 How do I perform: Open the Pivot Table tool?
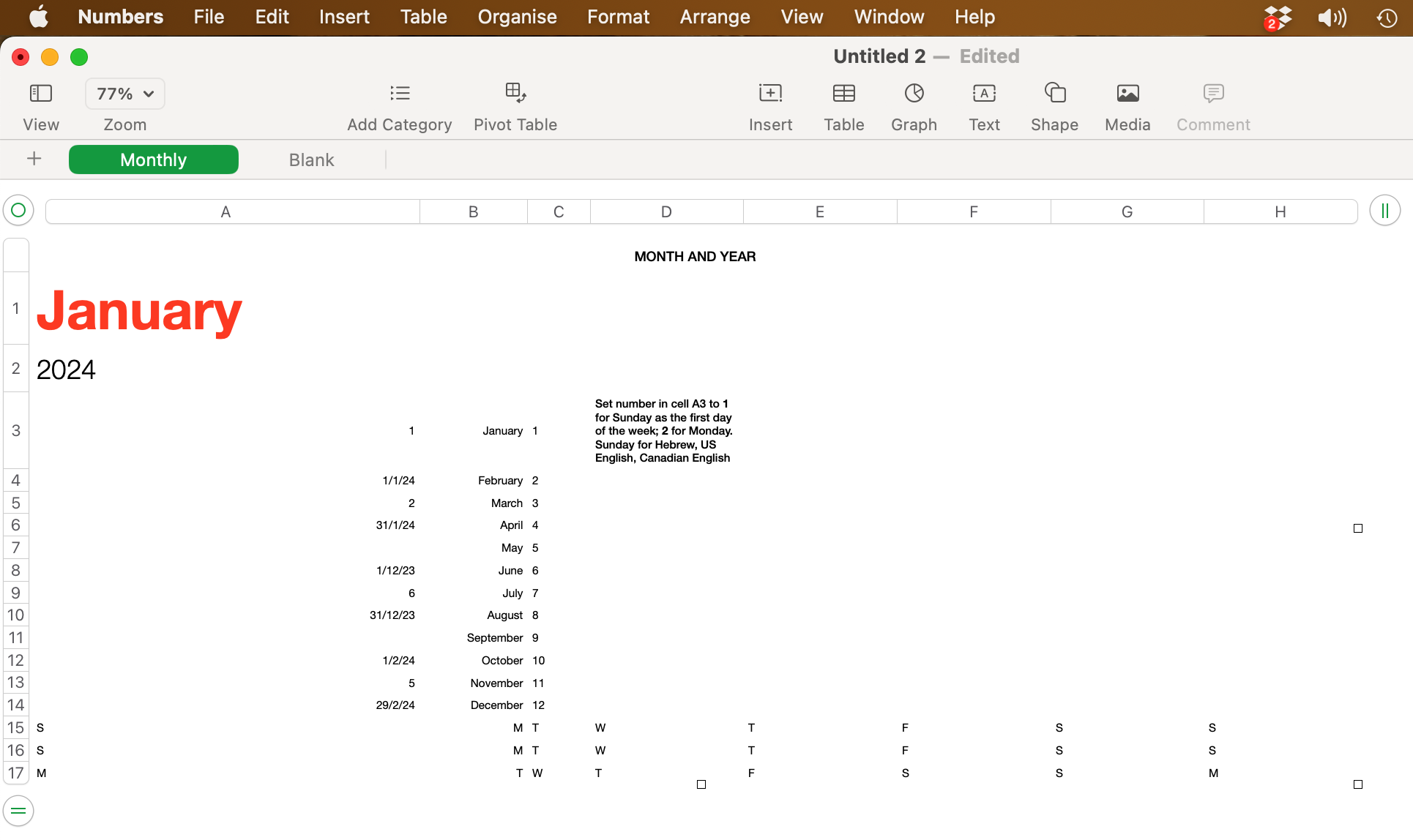[x=515, y=106]
